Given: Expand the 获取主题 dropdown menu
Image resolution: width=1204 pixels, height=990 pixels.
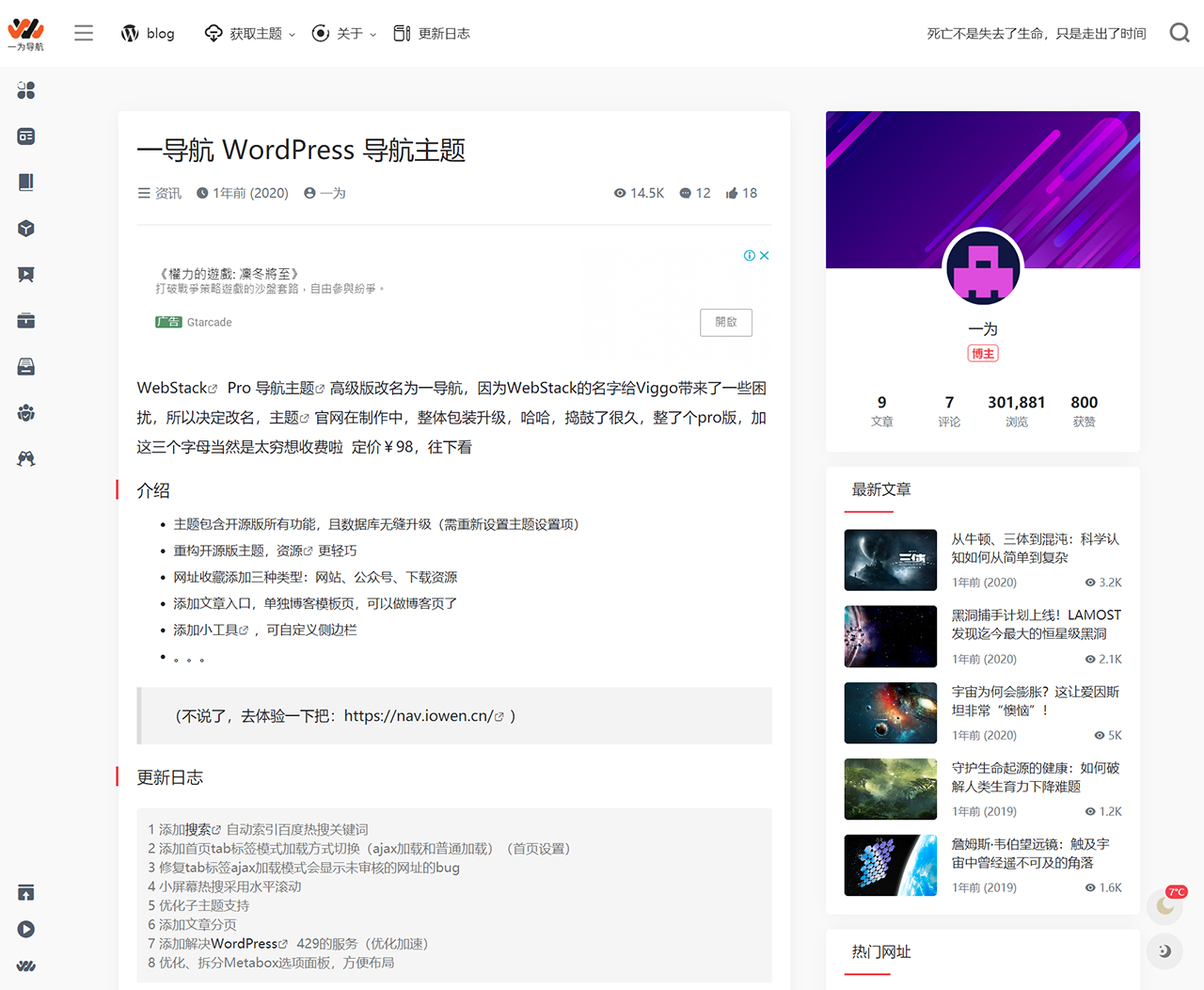Looking at the screenshot, I should pos(248,32).
